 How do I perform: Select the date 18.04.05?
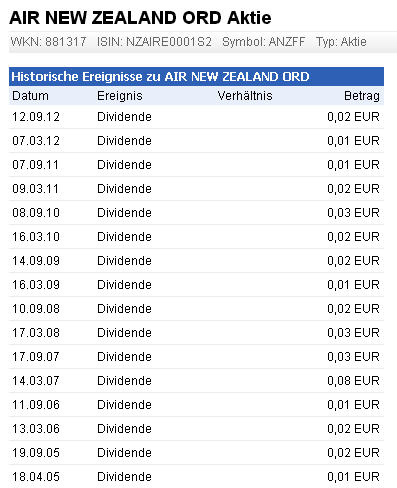tap(36, 477)
